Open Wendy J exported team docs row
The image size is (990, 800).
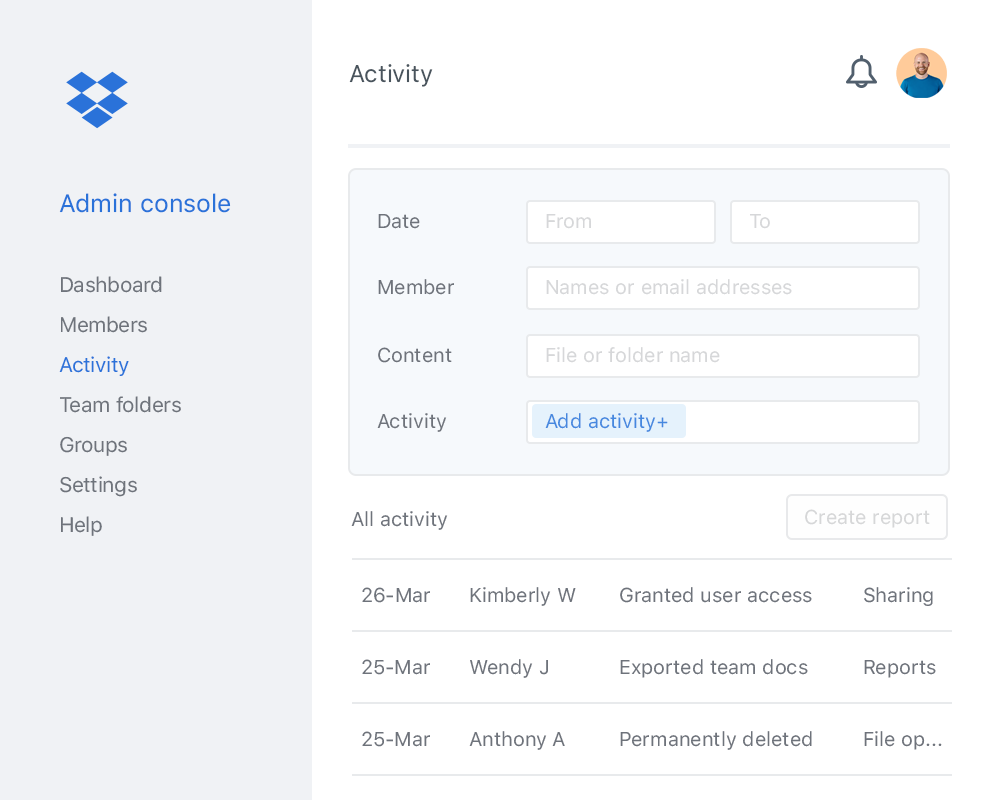coord(650,668)
